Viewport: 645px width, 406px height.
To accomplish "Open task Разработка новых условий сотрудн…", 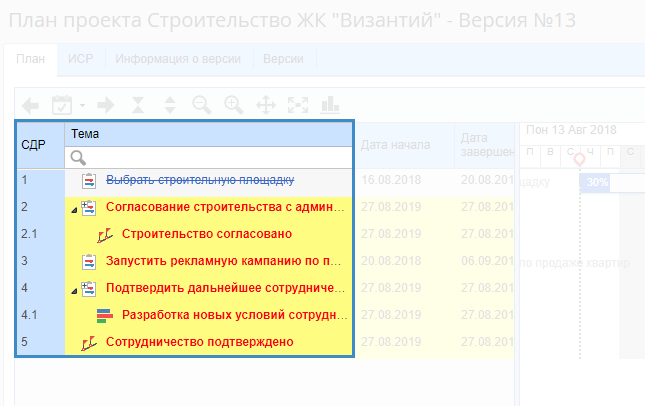I will point(235,315).
